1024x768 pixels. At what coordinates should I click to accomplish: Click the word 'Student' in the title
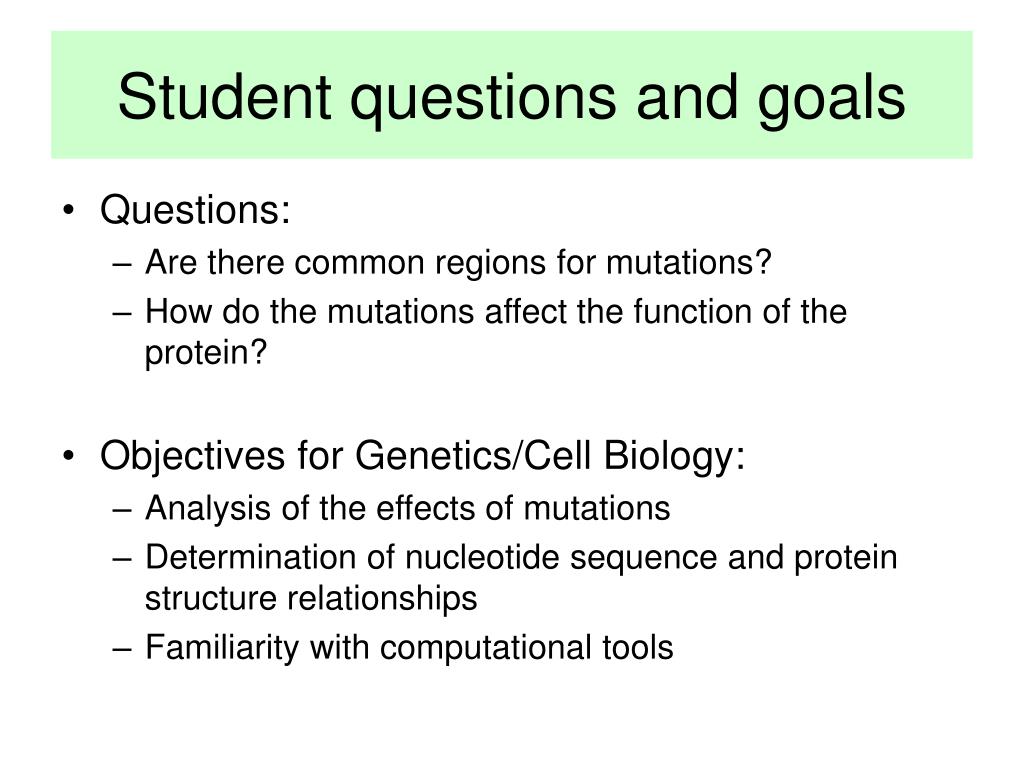pyautogui.click(x=225, y=97)
